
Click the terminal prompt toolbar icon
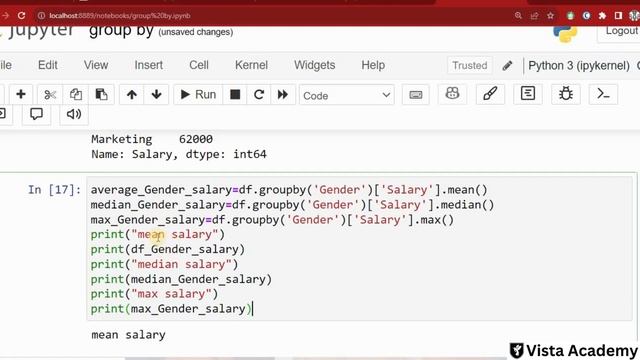603,94
